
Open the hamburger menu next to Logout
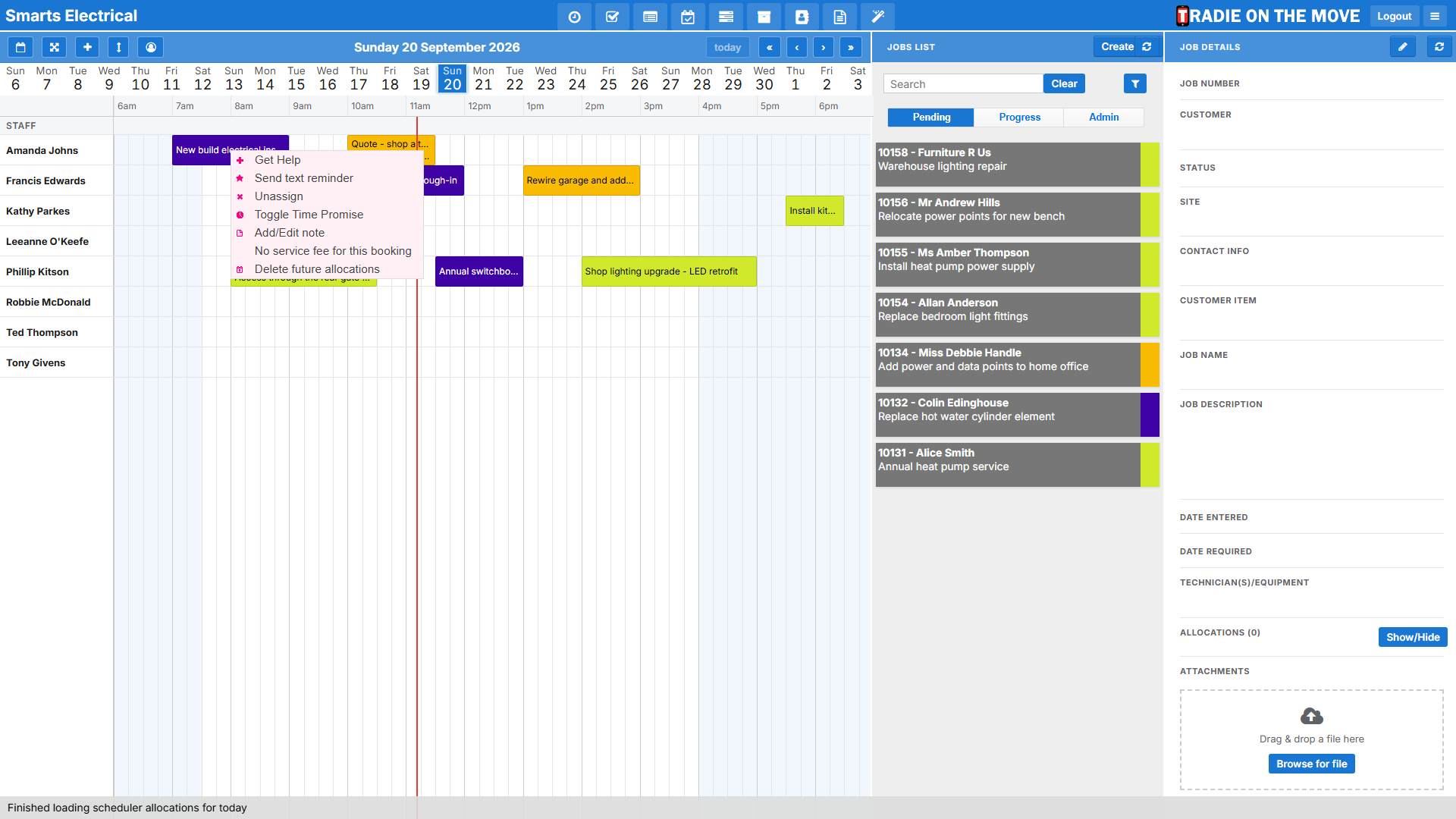1435,16
